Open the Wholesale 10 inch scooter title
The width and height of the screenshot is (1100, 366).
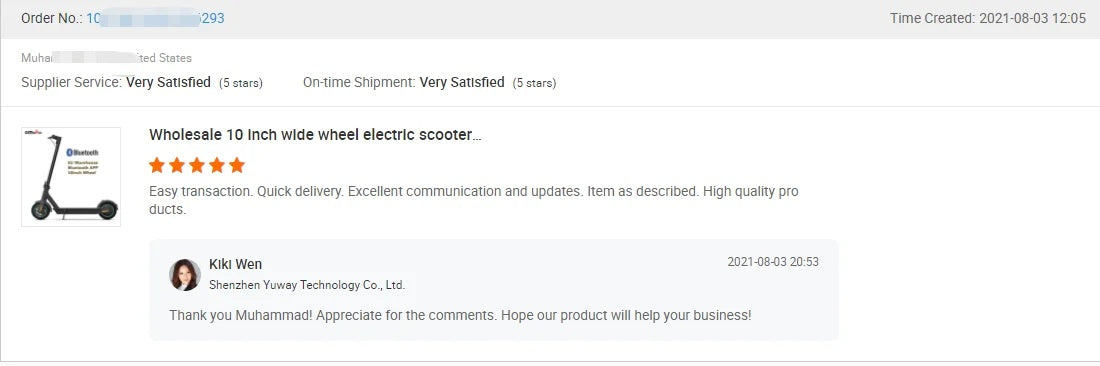(x=315, y=135)
